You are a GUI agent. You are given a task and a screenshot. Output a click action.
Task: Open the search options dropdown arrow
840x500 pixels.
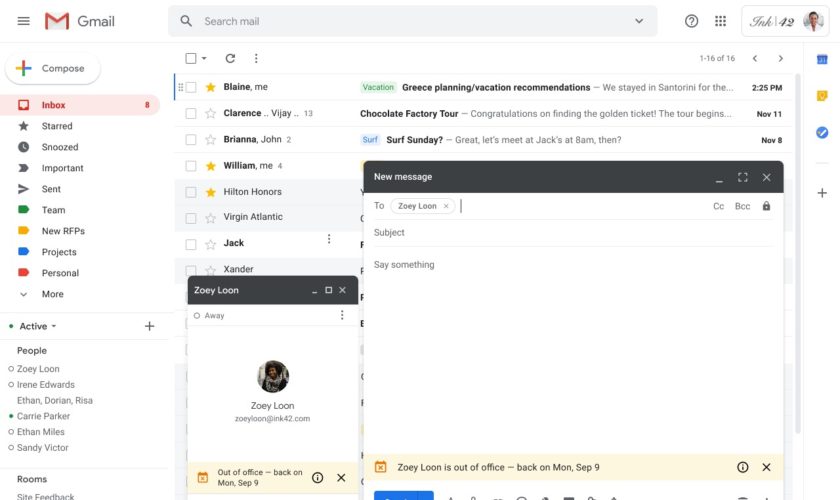(639, 21)
